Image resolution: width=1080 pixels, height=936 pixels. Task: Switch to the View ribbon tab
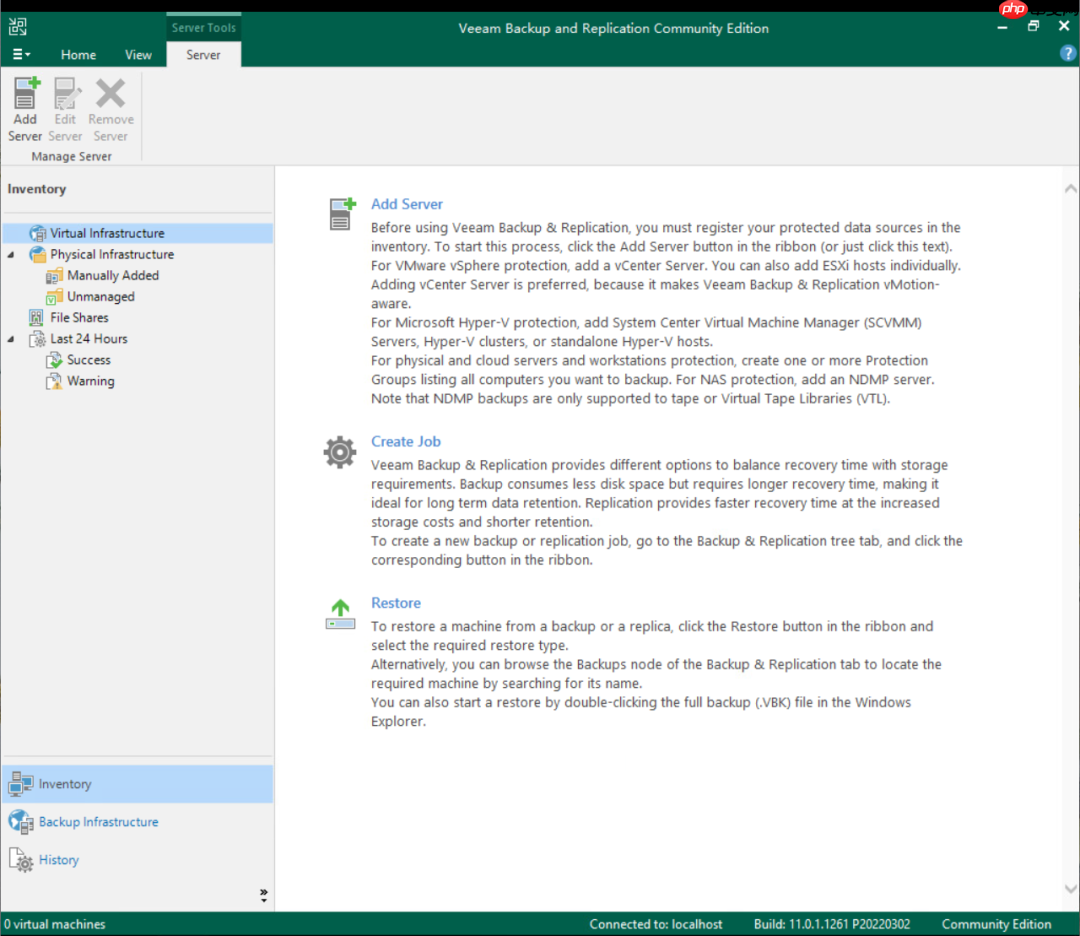point(138,54)
